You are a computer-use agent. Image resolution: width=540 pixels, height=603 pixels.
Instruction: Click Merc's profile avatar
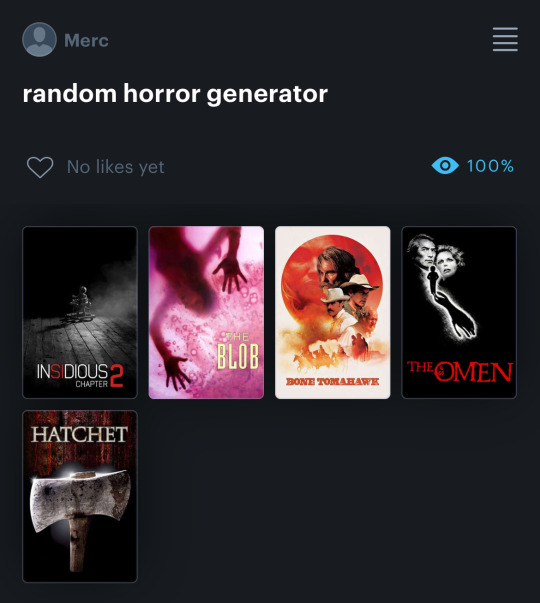tap(39, 39)
